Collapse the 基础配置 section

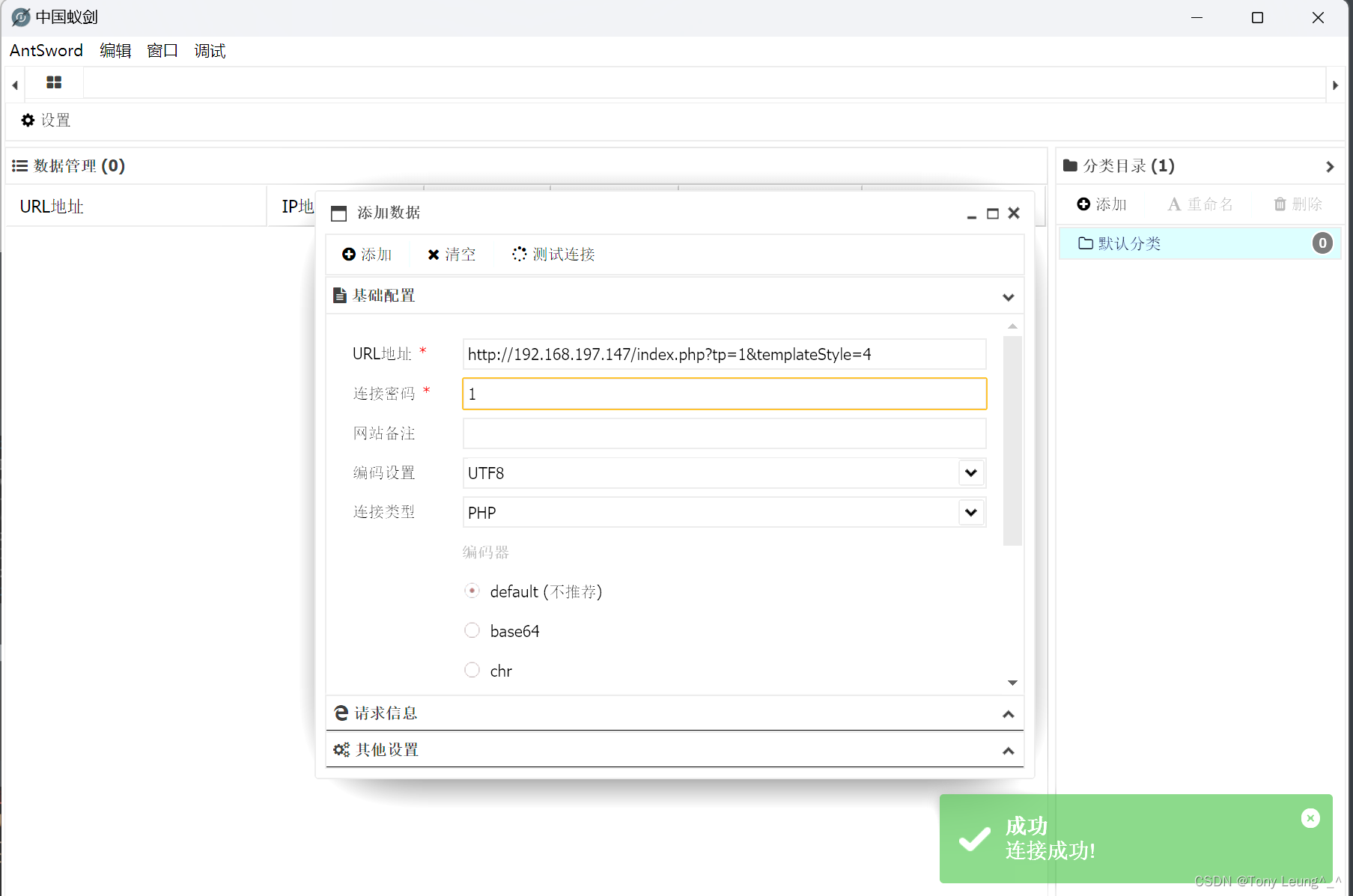coord(1009,297)
